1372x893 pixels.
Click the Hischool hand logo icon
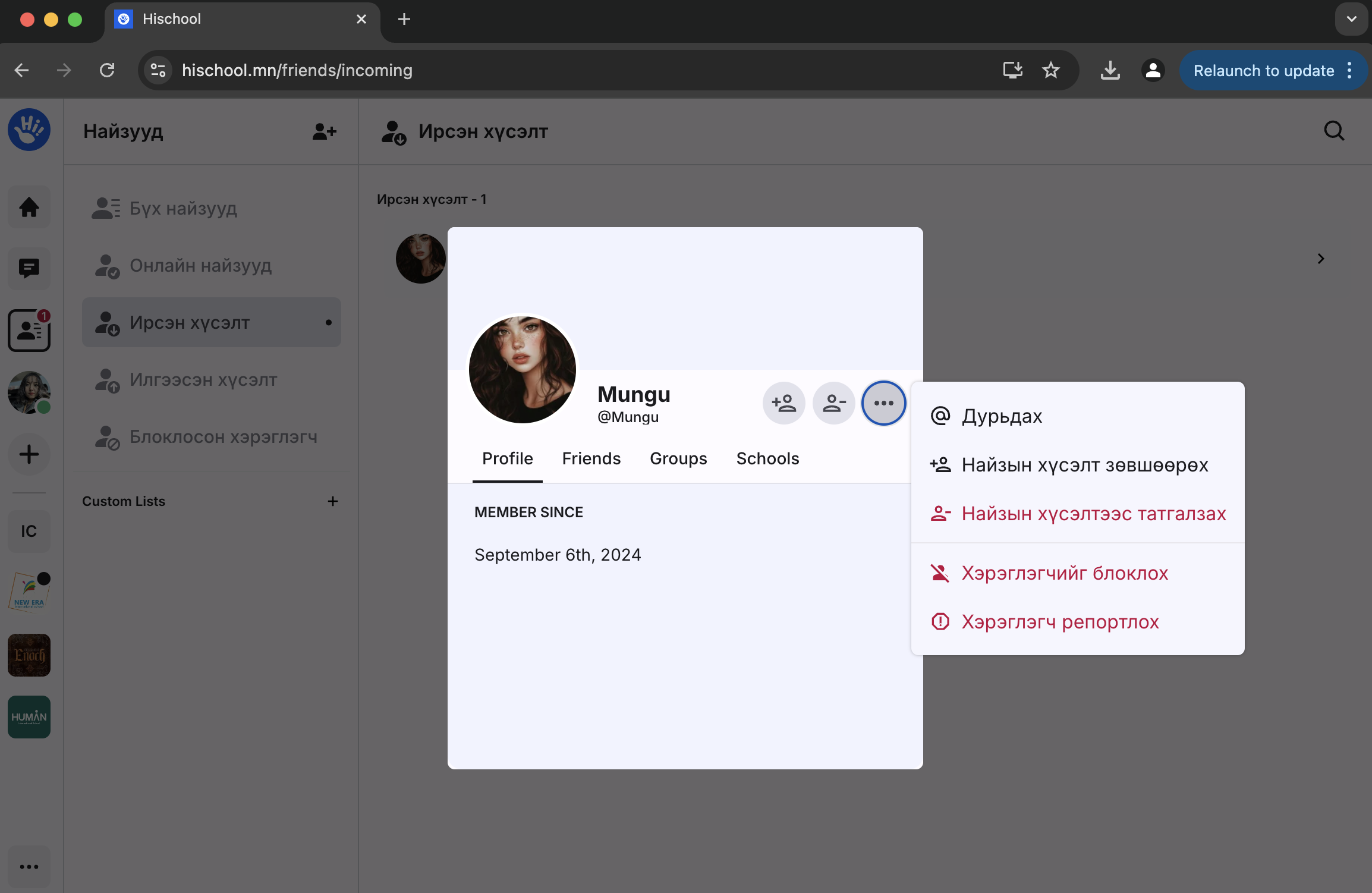coord(29,130)
